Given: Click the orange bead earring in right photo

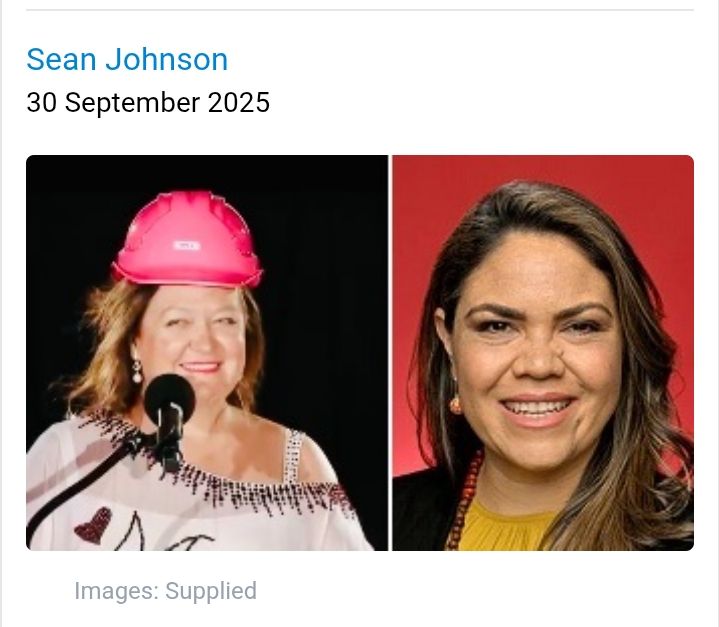Looking at the screenshot, I should tap(456, 403).
